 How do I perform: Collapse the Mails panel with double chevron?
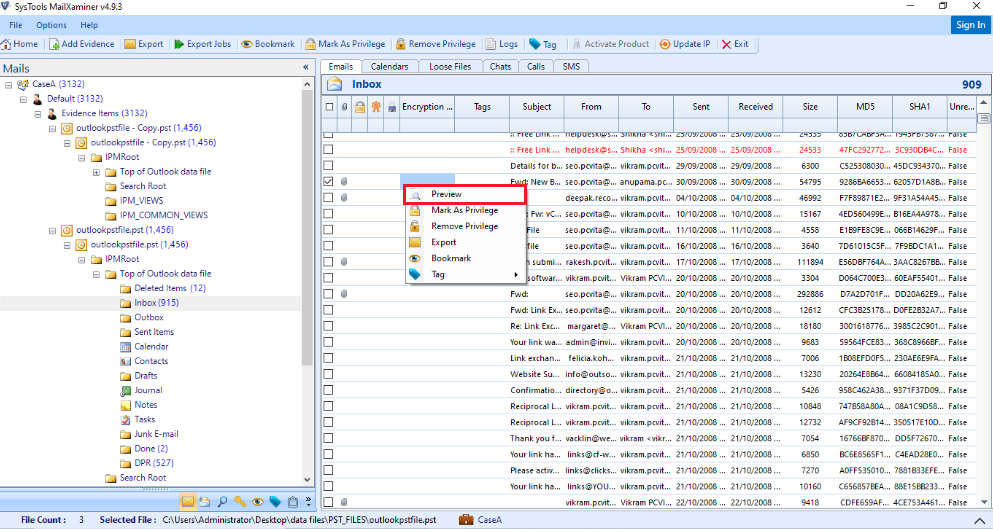(306, 67)
